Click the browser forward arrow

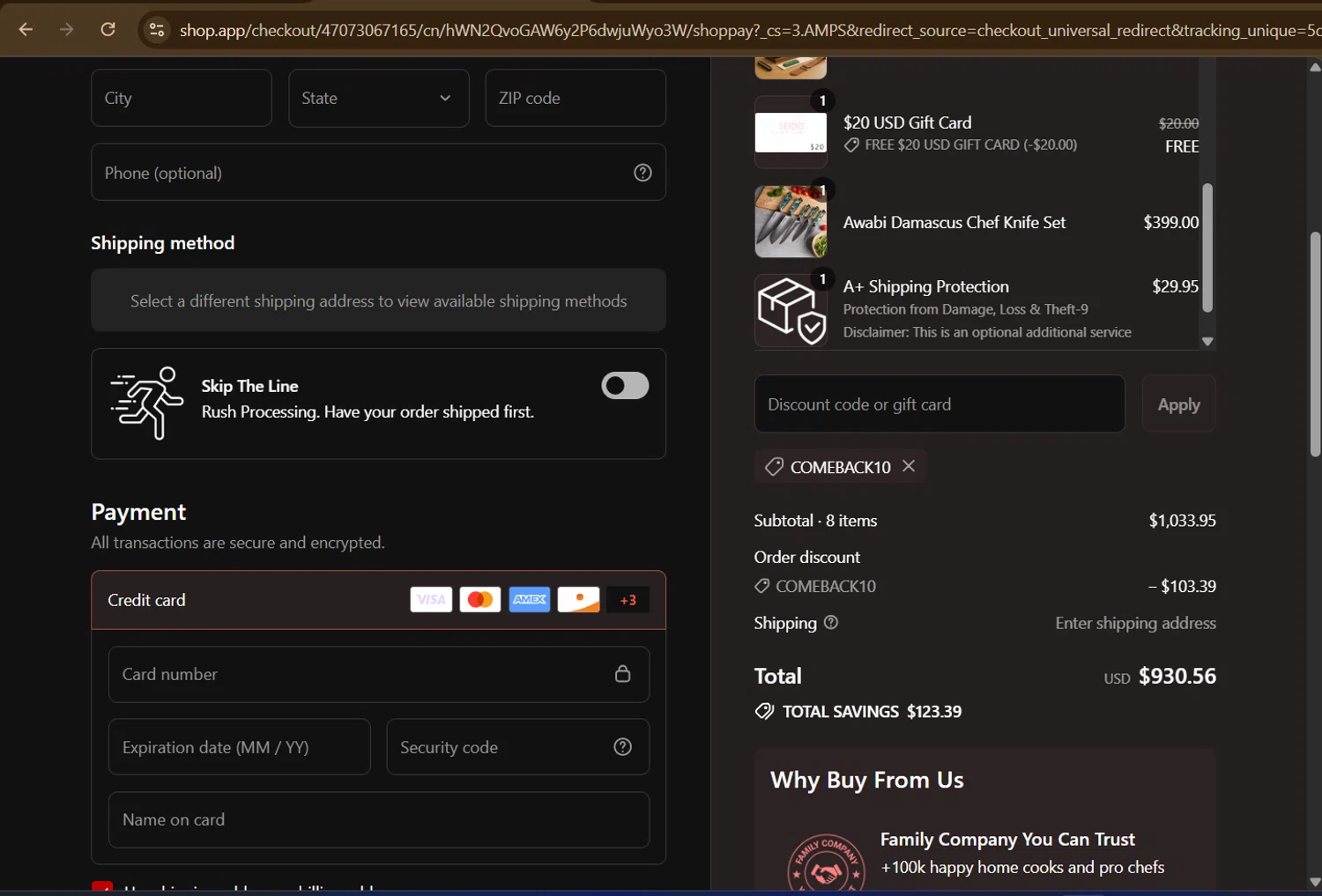66,29
